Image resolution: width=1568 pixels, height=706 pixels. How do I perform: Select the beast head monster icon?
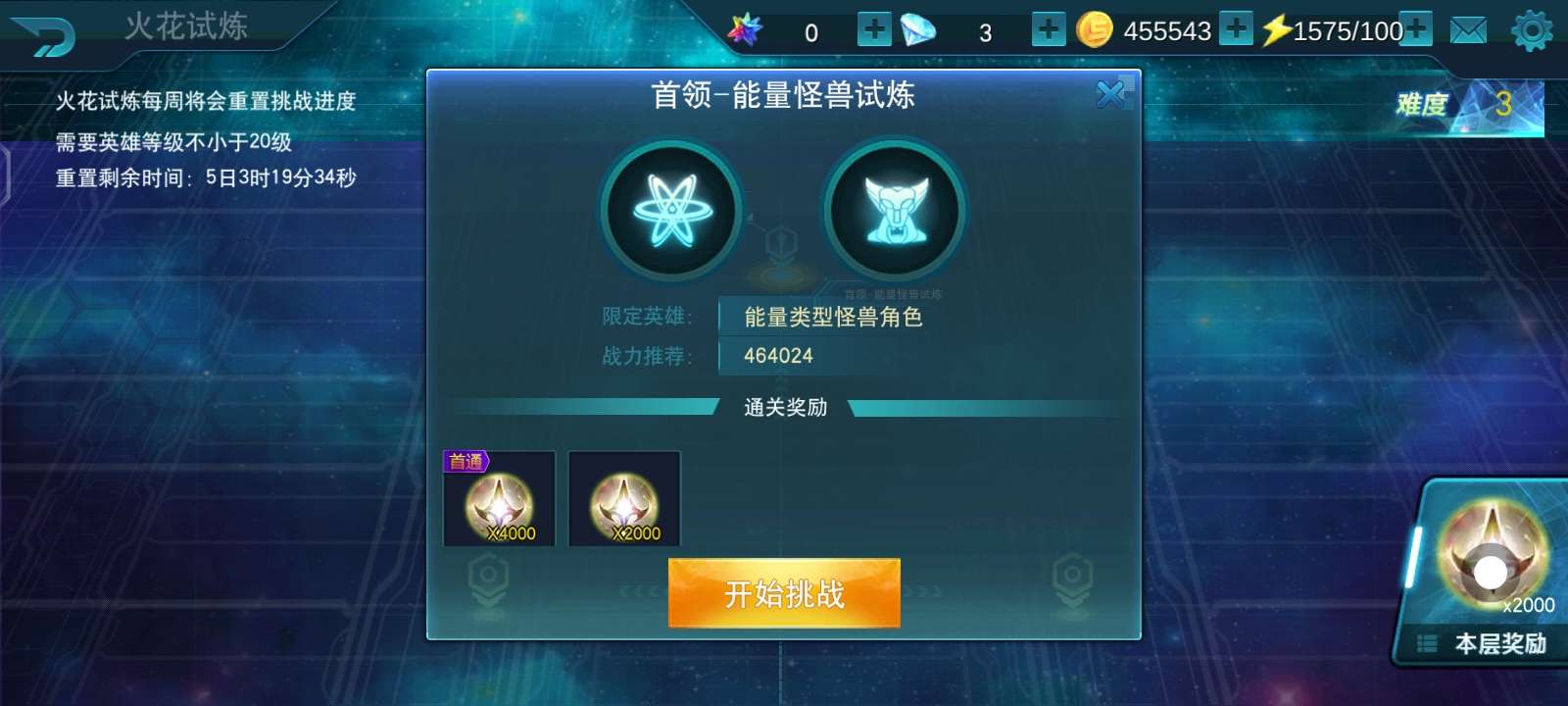point(894,211)
